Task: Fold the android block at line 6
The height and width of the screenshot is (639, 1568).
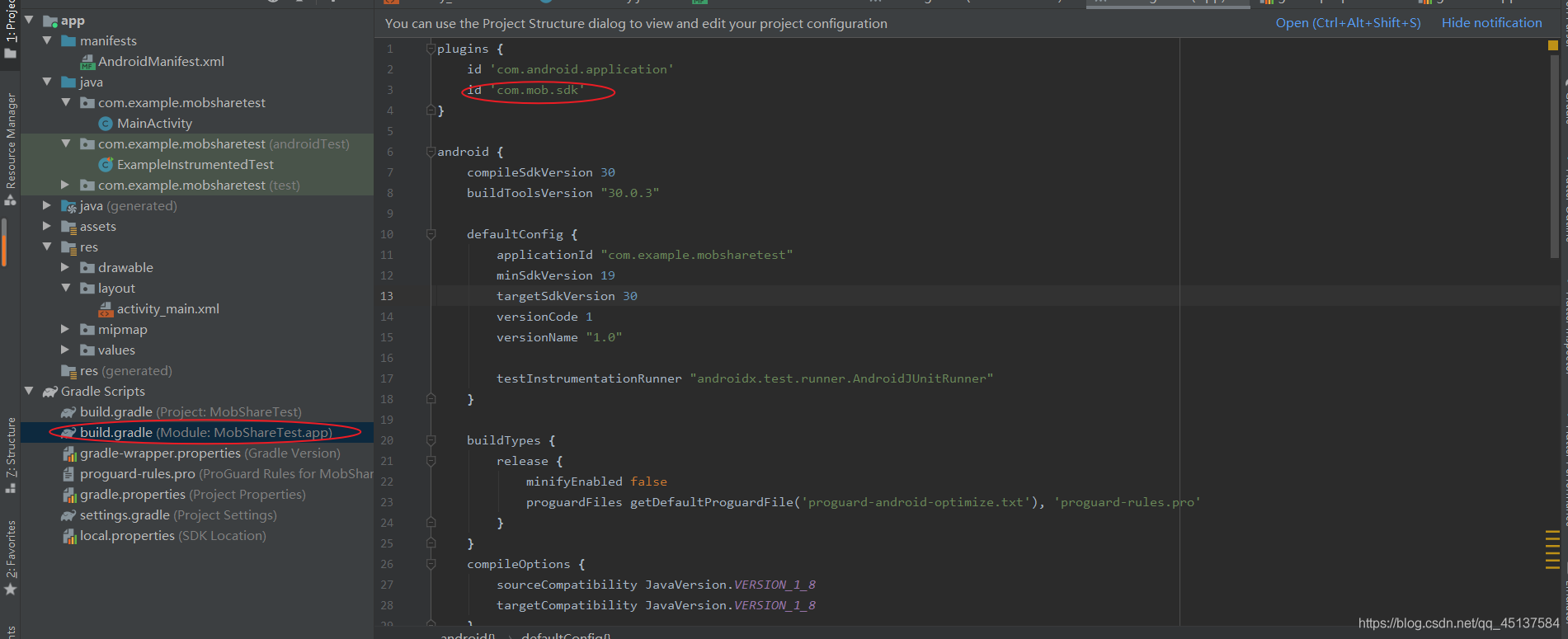Action: (431, 152)
